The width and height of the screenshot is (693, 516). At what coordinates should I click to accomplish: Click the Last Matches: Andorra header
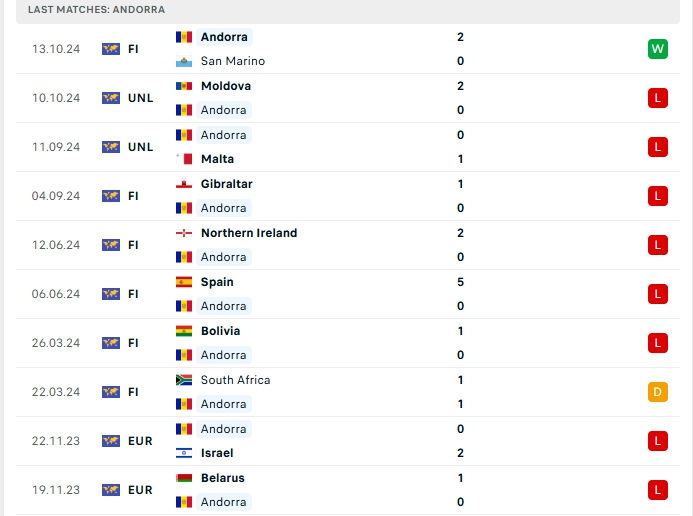97,9
